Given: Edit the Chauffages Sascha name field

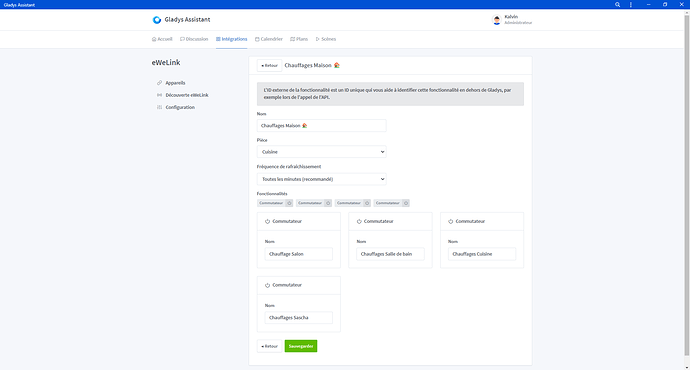Looking at the screenshot, I should [x=299, y=318].
